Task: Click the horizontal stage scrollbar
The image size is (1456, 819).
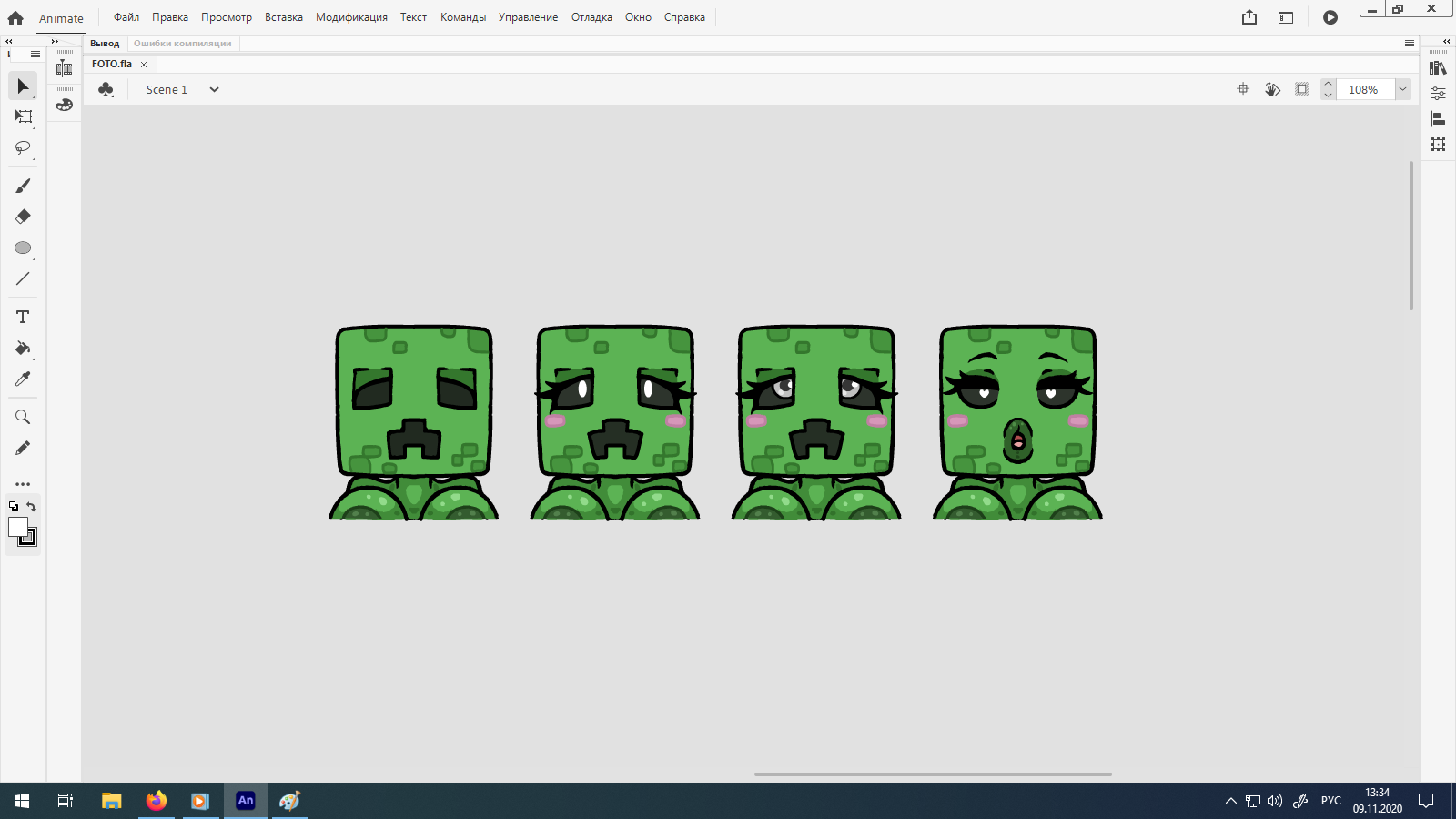Action: pos(933,774)
